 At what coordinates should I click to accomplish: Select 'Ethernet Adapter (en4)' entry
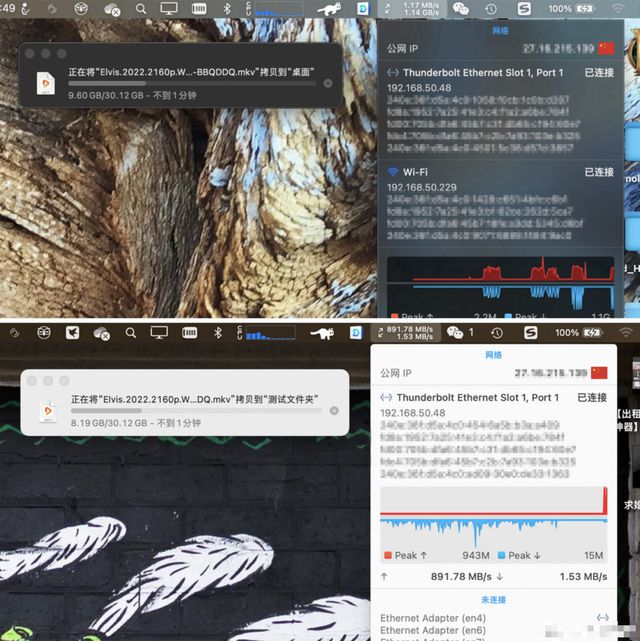pyautogui.click(x=433, y=618)
